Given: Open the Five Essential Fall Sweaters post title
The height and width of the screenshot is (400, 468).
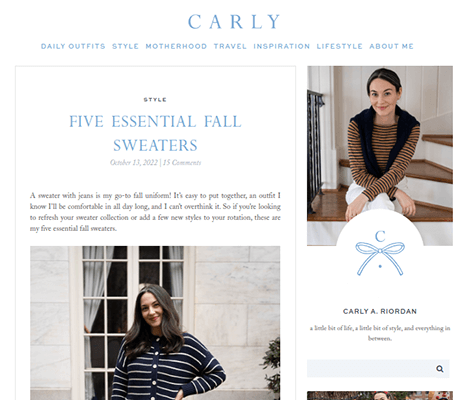Looking at the screenshot, I should pyautogui.click(x=155, y=133).
